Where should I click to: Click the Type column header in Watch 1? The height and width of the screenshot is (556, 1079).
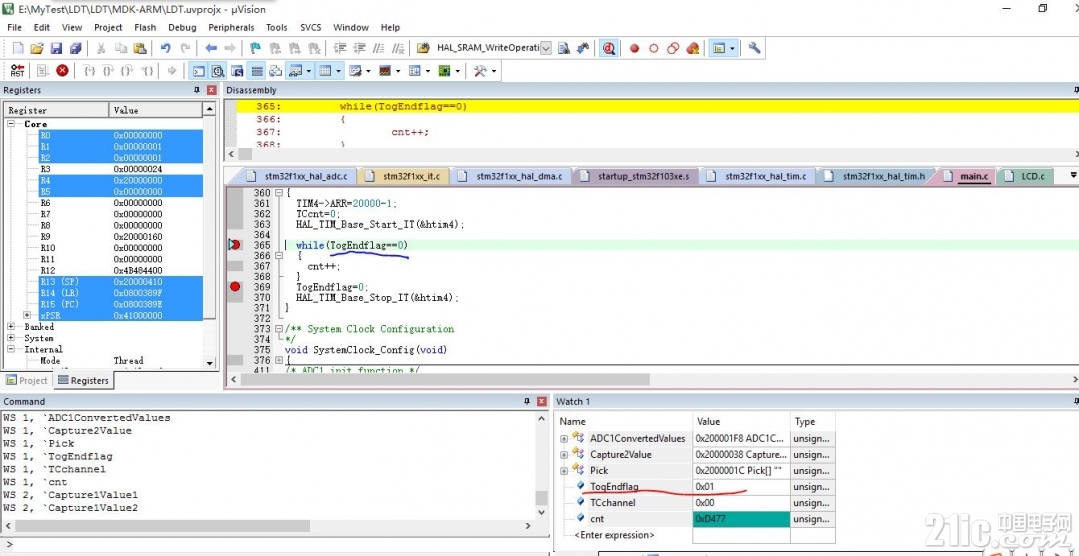[x=813, y=421]
